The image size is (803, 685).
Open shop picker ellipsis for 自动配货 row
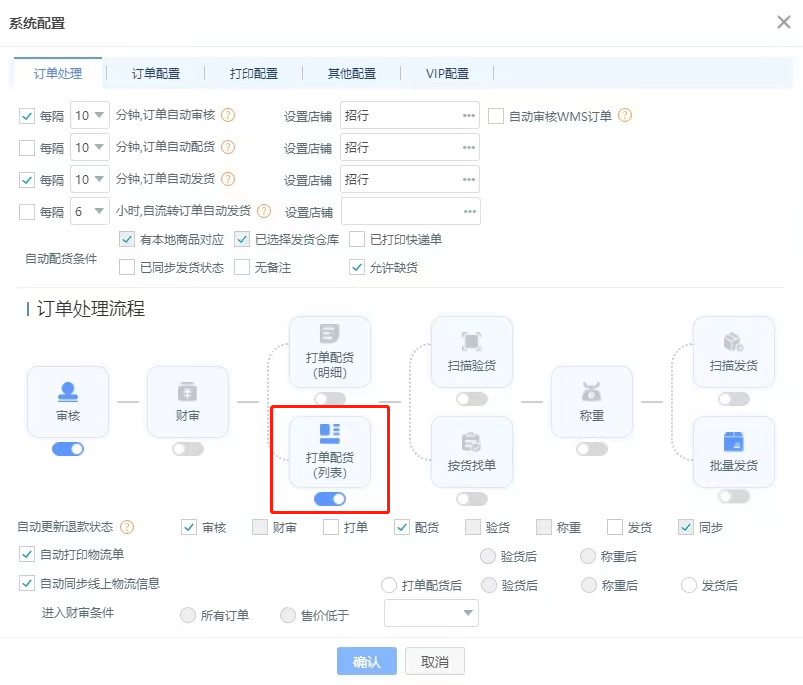coord(469,147)
